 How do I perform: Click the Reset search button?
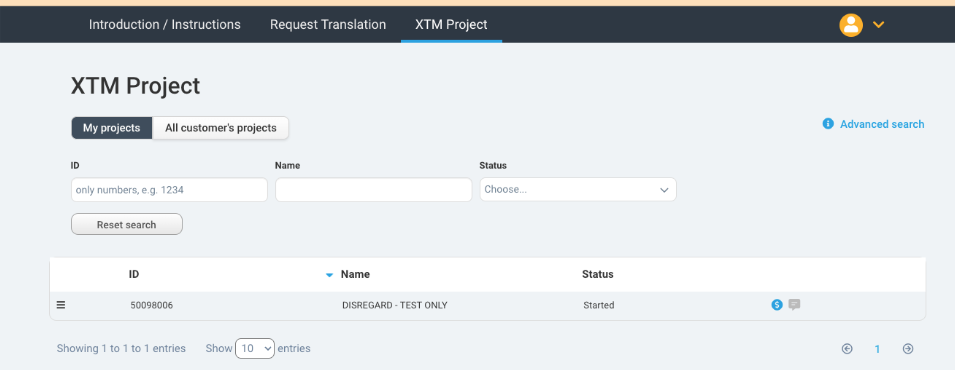[x=127, y=224]
